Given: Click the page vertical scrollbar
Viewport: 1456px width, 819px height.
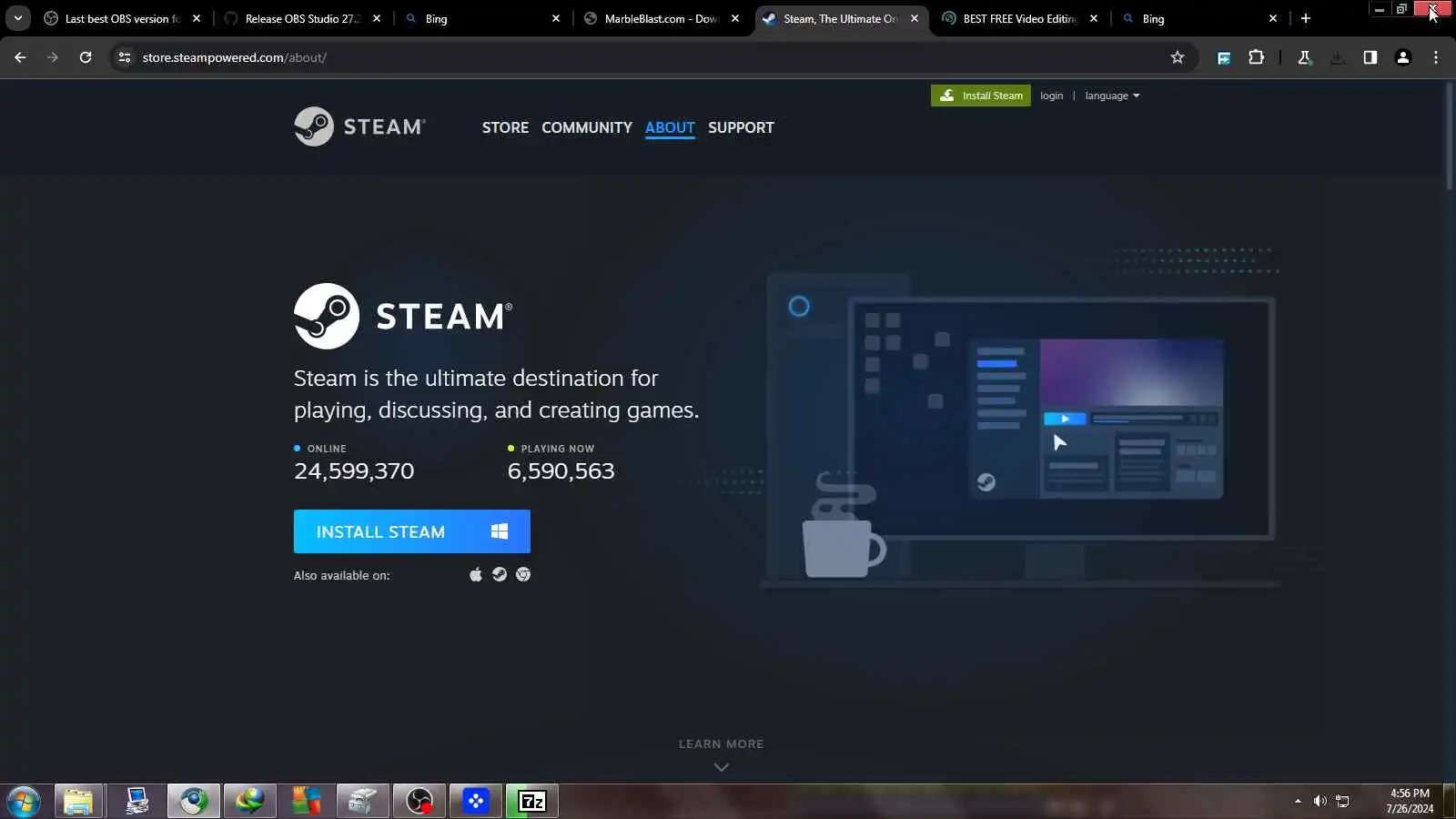Looking at the screenshot, I should pos(1450,136).
